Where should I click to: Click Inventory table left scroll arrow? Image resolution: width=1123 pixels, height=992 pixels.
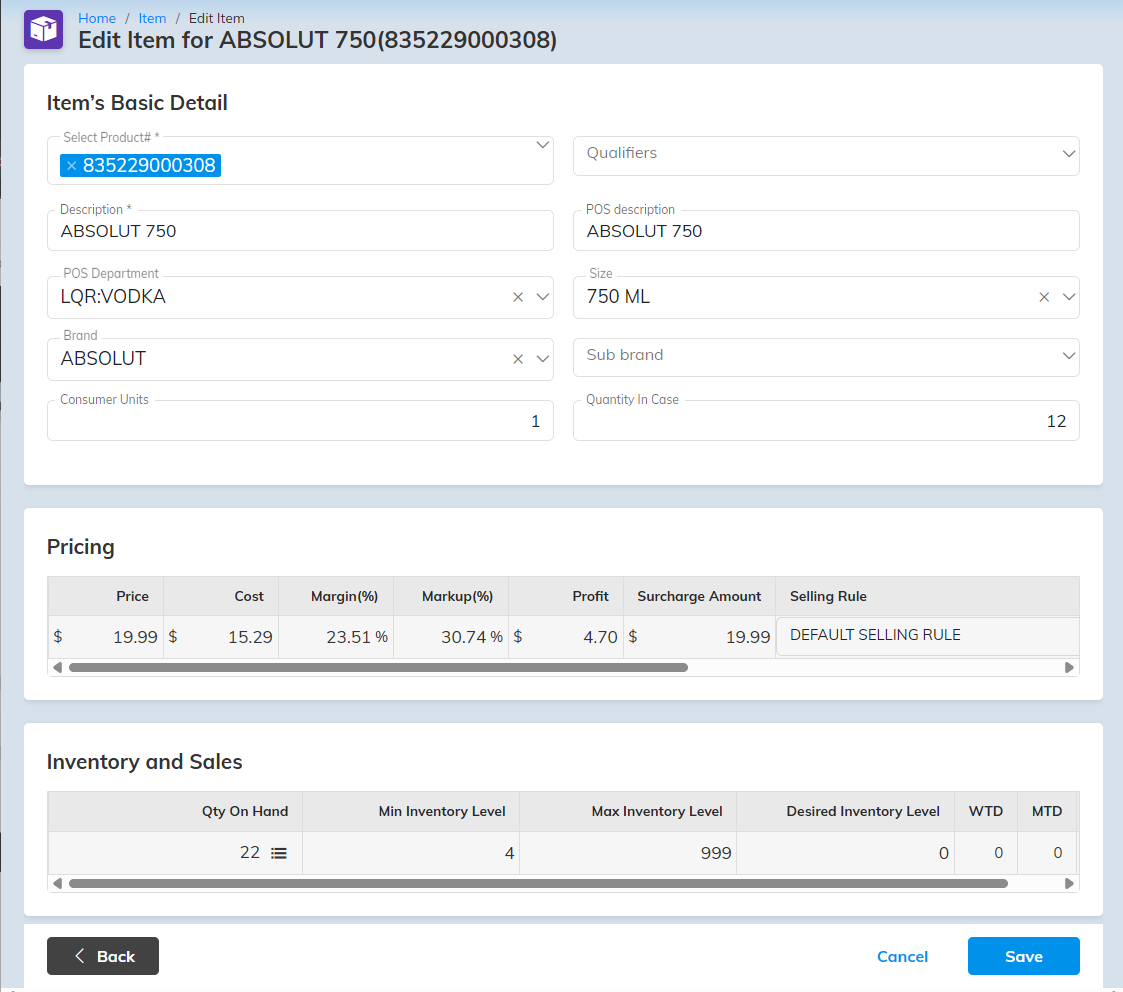[x=57, y=883]
